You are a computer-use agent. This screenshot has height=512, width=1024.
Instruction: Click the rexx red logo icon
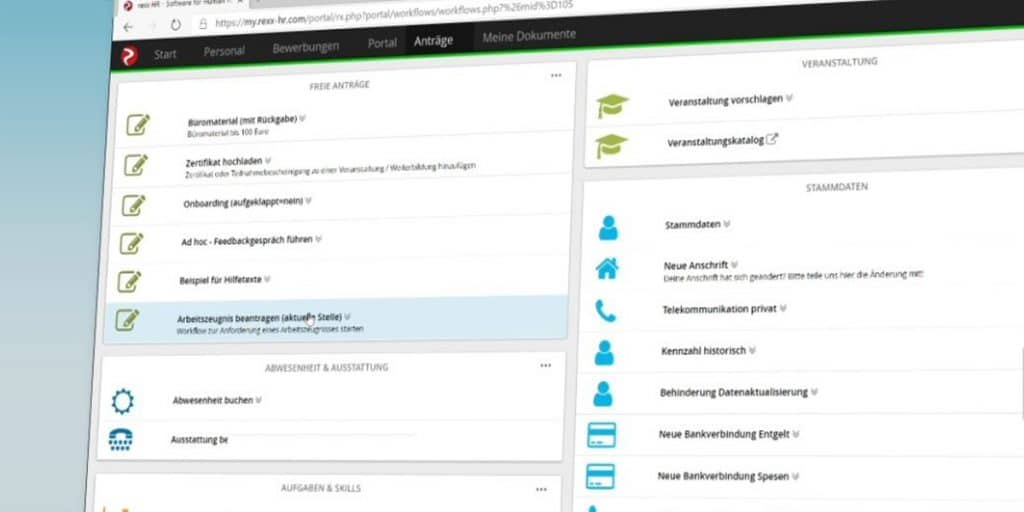(x=128, y=55)
